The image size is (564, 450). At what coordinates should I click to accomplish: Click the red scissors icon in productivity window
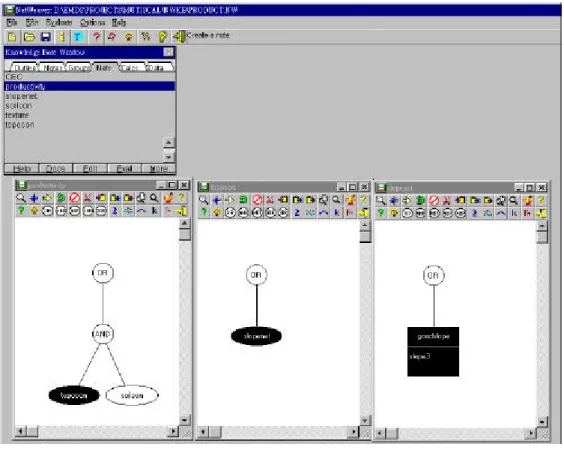click(87, 198)
